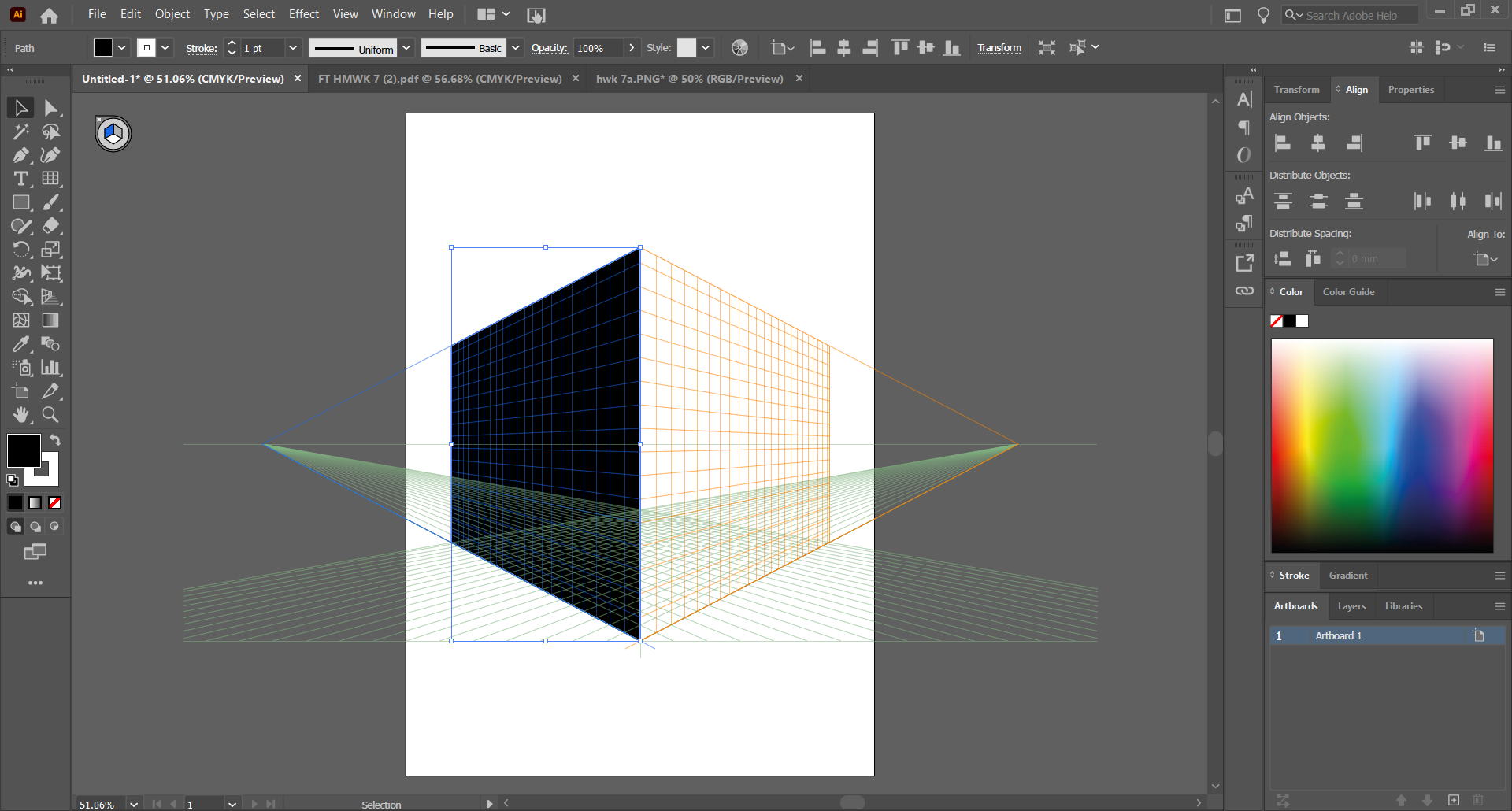Select the Selection tool
This screenshot has width=1512, height=811.
click(x=20, y=108)
